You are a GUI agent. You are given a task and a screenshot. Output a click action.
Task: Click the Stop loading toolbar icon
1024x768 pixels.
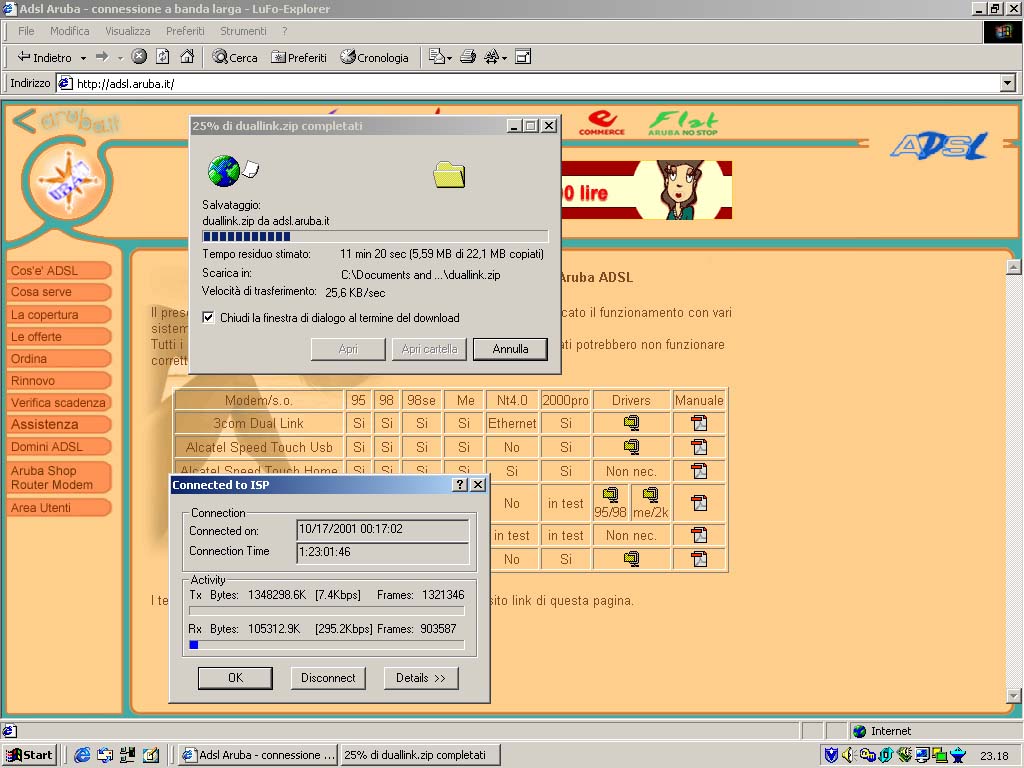pyautogui.click(x=139, y=57)
